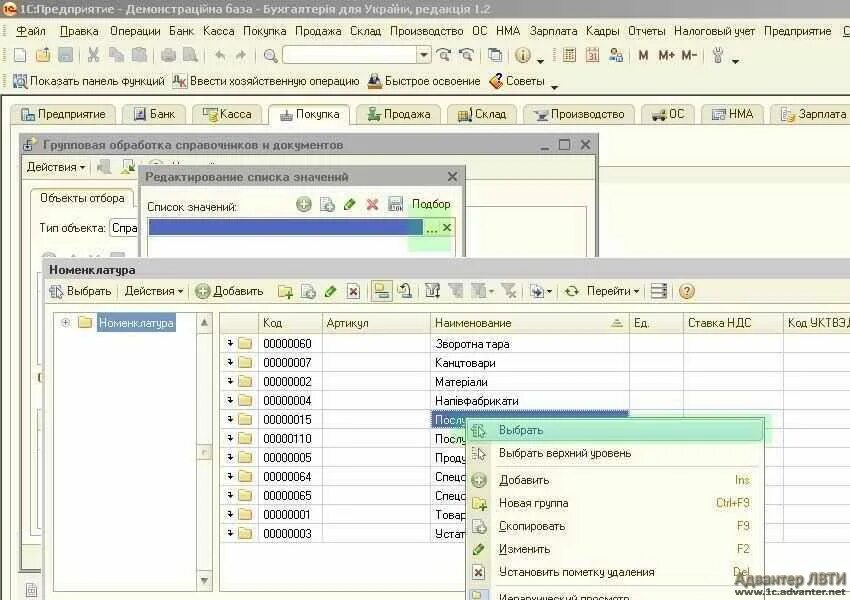Click Показать панель функций button
The image size is (850, 600).
point(89,81)
